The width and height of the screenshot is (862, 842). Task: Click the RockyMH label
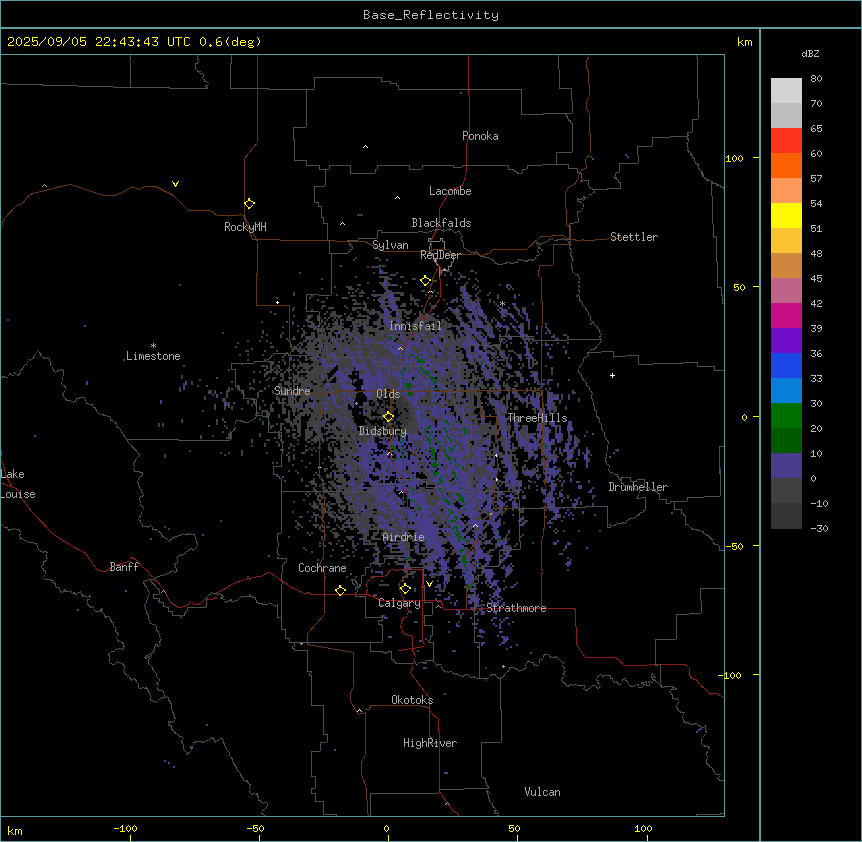click(x=245, y=227)
